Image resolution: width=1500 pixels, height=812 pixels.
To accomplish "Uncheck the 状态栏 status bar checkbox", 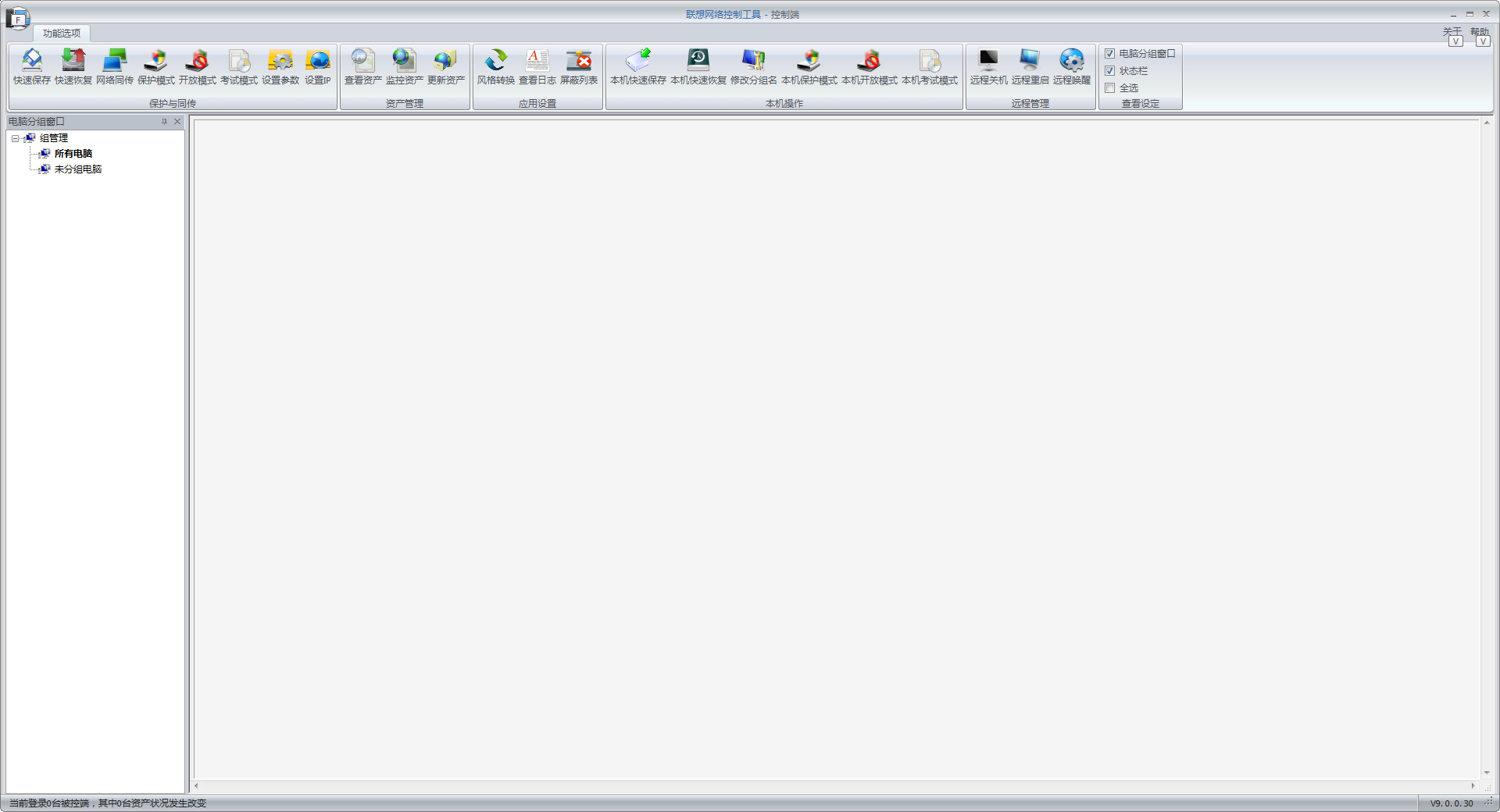I will 1109,71.
